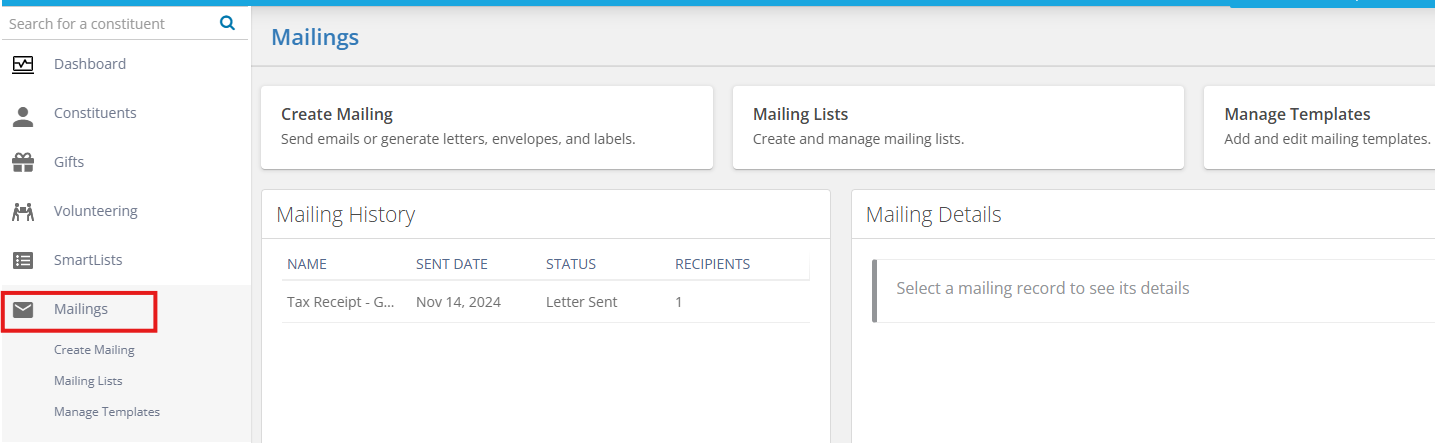
Task: Sort mailing history by Recipients column
Action: click(x=713, y=264)
